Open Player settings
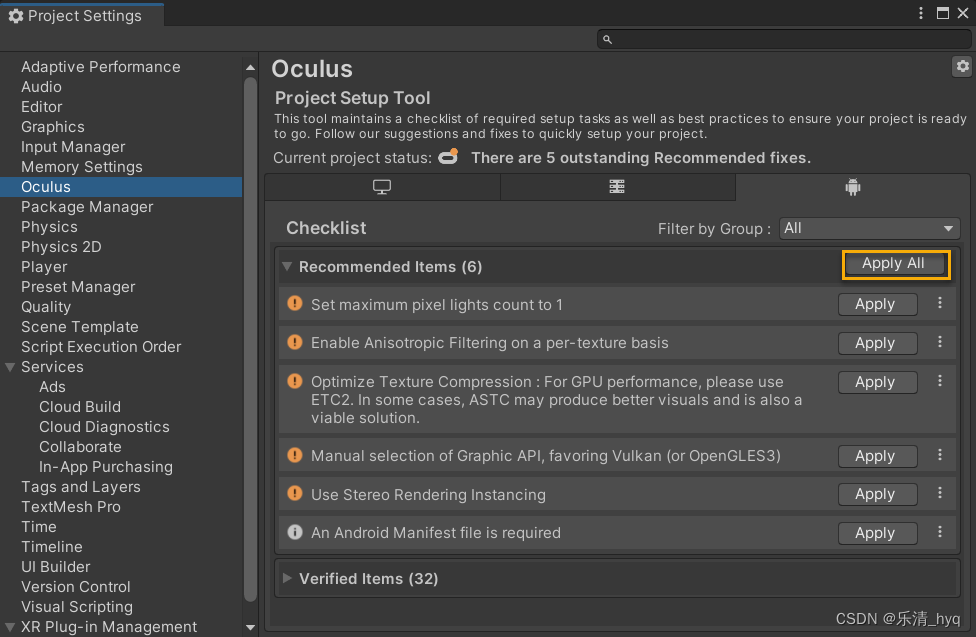 pos(44,267)
